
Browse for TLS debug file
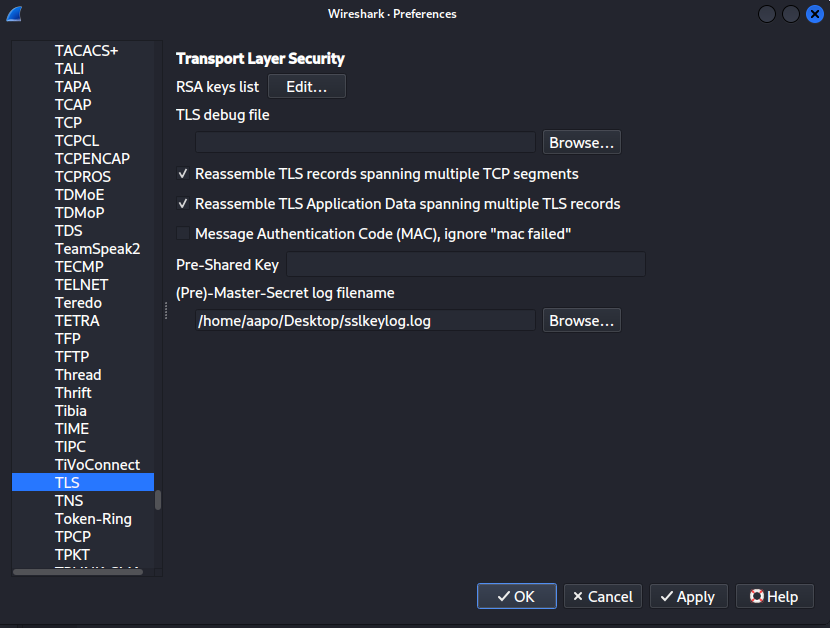(581, 143)
